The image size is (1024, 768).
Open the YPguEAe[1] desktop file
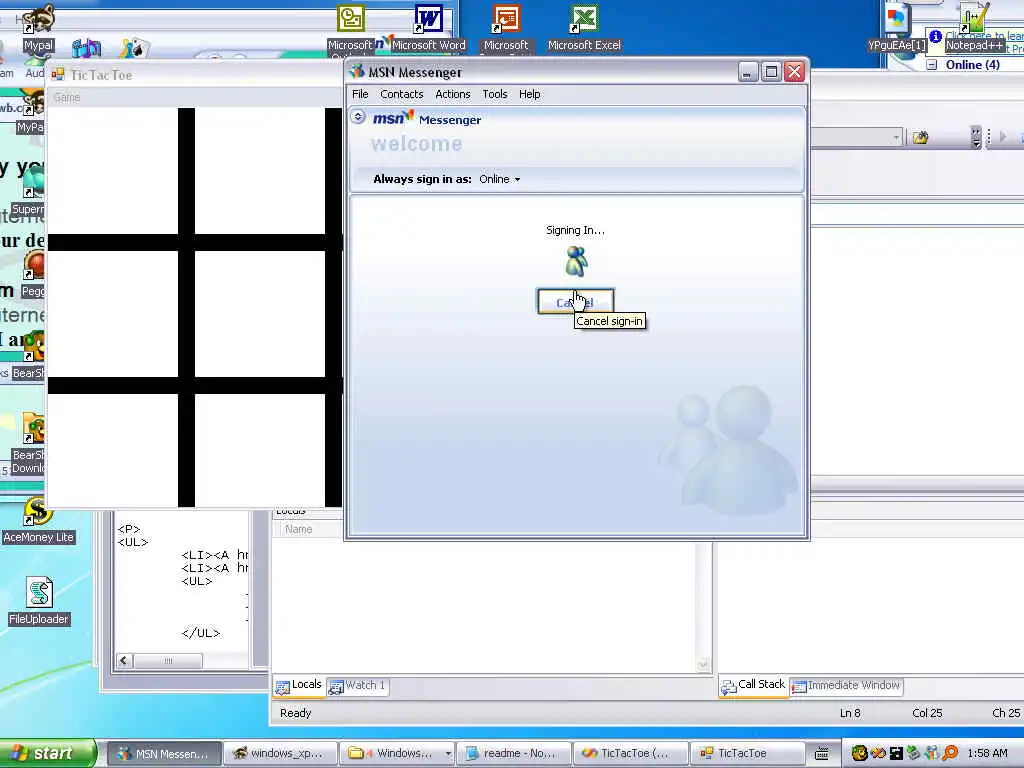(x=897, y=27)
